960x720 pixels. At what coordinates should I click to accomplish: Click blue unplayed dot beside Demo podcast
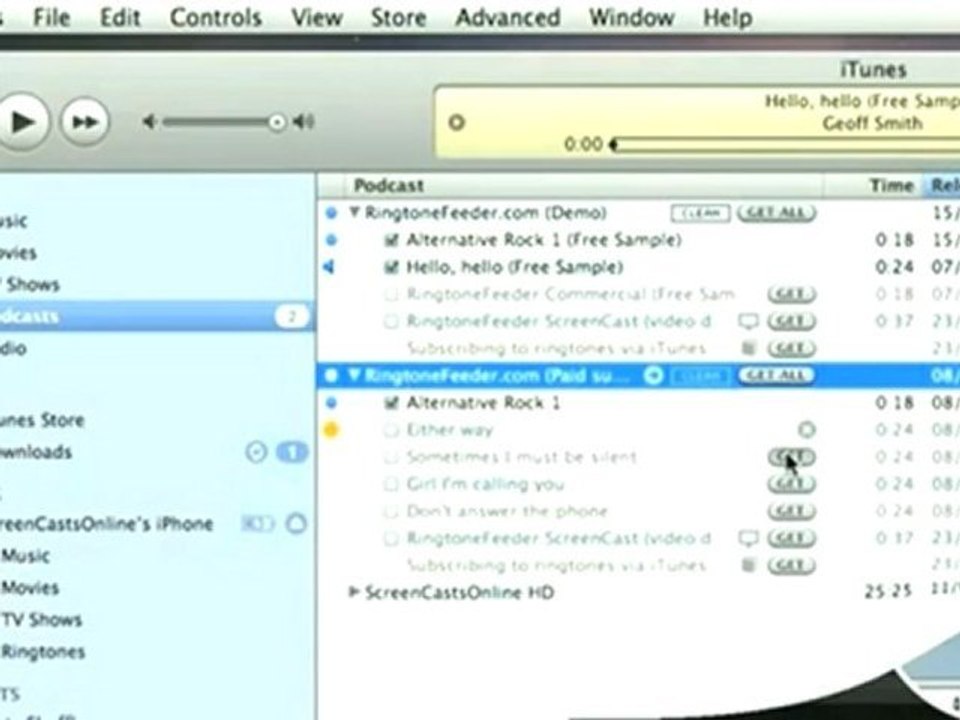coord(331,212)
